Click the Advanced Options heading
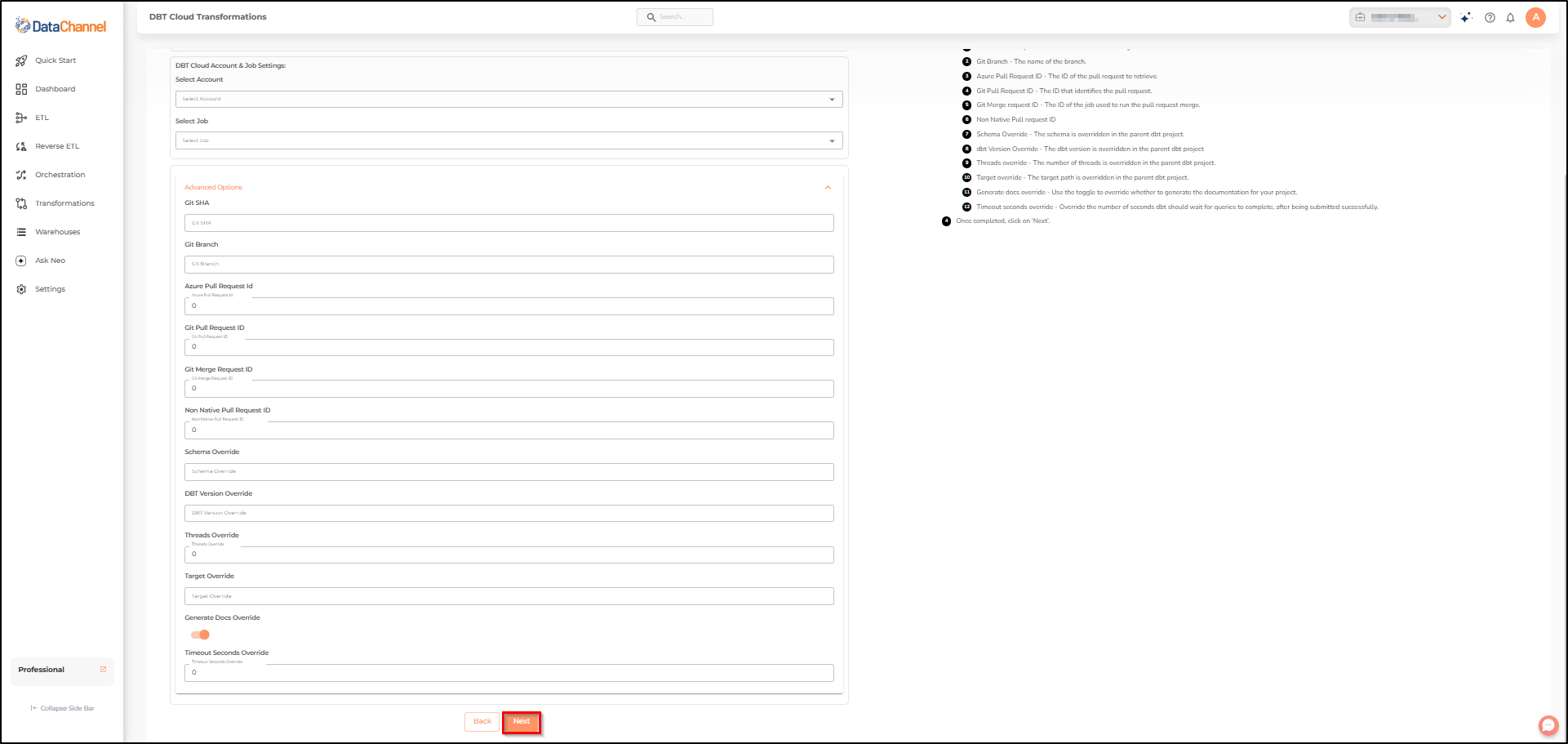The image size is (1568, 744). [x=213, y=188]
